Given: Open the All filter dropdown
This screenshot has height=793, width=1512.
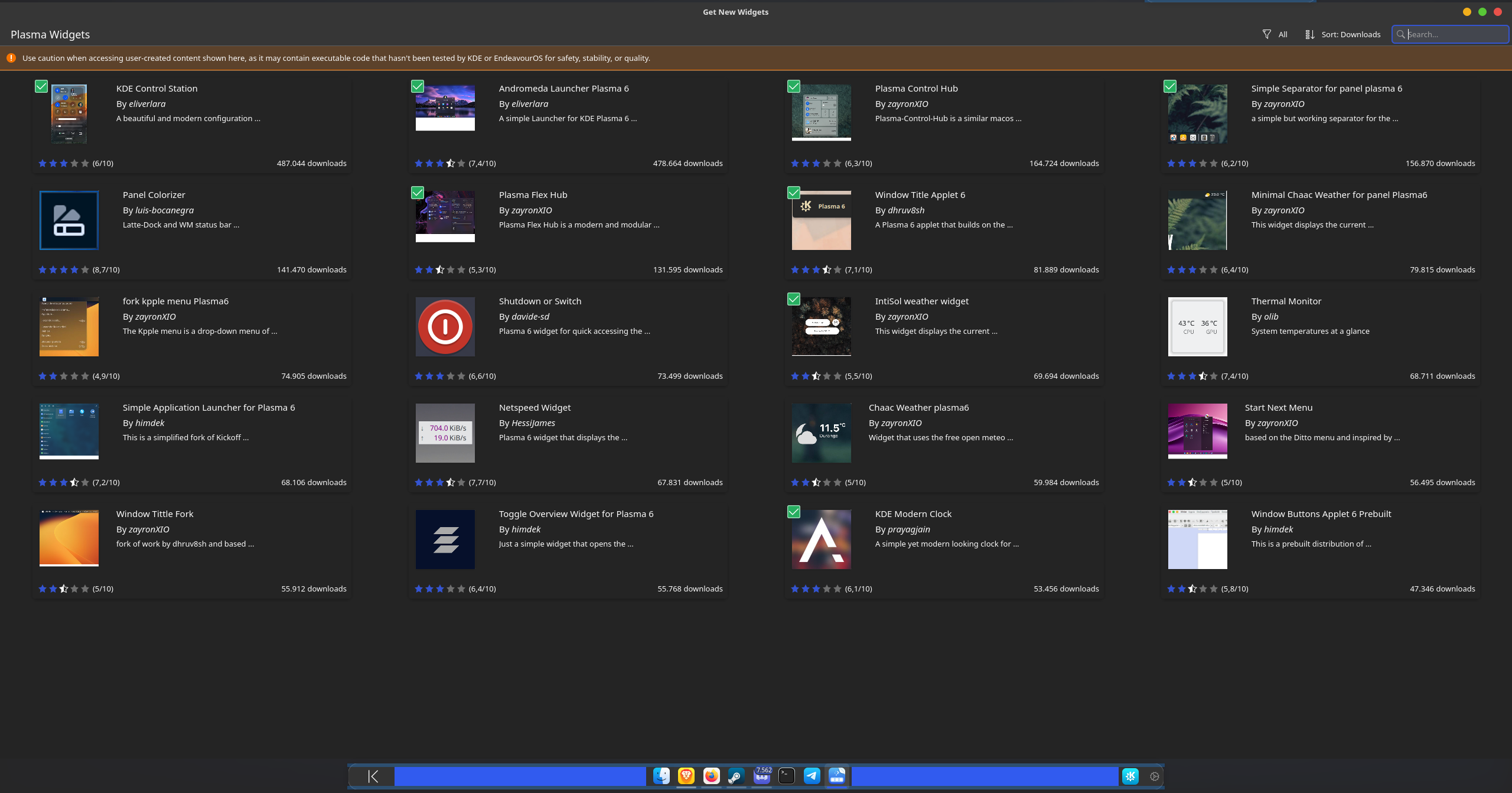Looking at the screenshot, I should (1275, 34).
